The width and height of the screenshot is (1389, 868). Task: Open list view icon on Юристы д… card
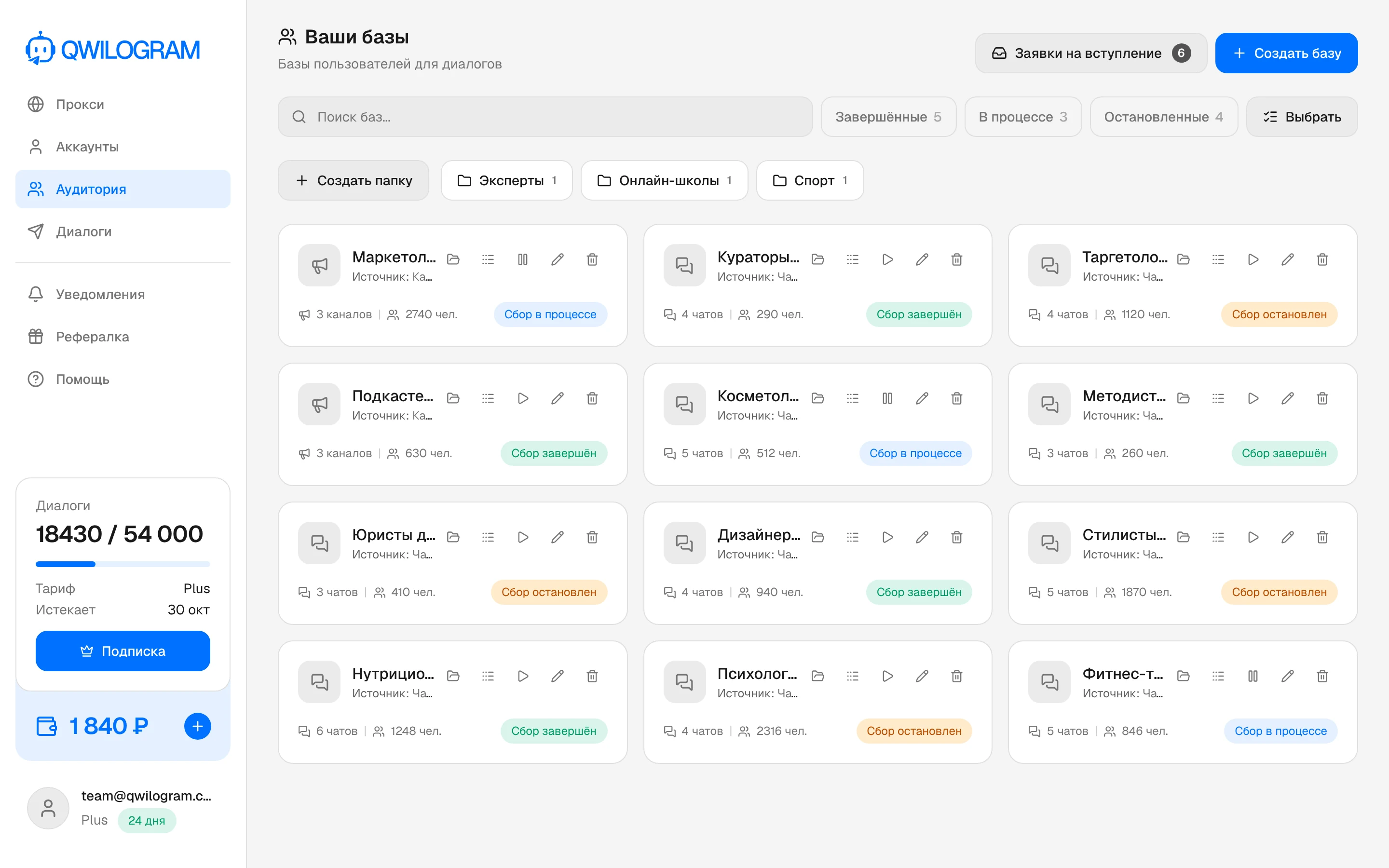pyautogui.click(x=488, y=537)
